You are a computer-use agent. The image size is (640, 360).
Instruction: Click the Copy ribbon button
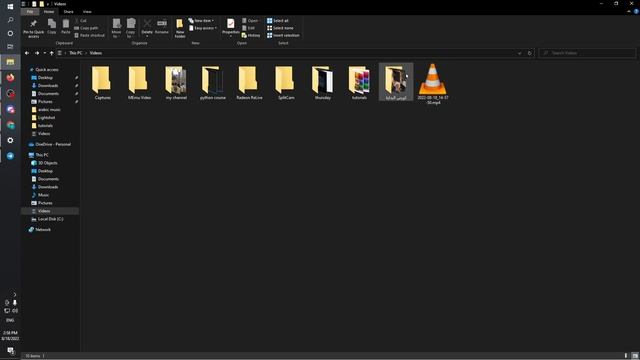click(x=52, y=27)
